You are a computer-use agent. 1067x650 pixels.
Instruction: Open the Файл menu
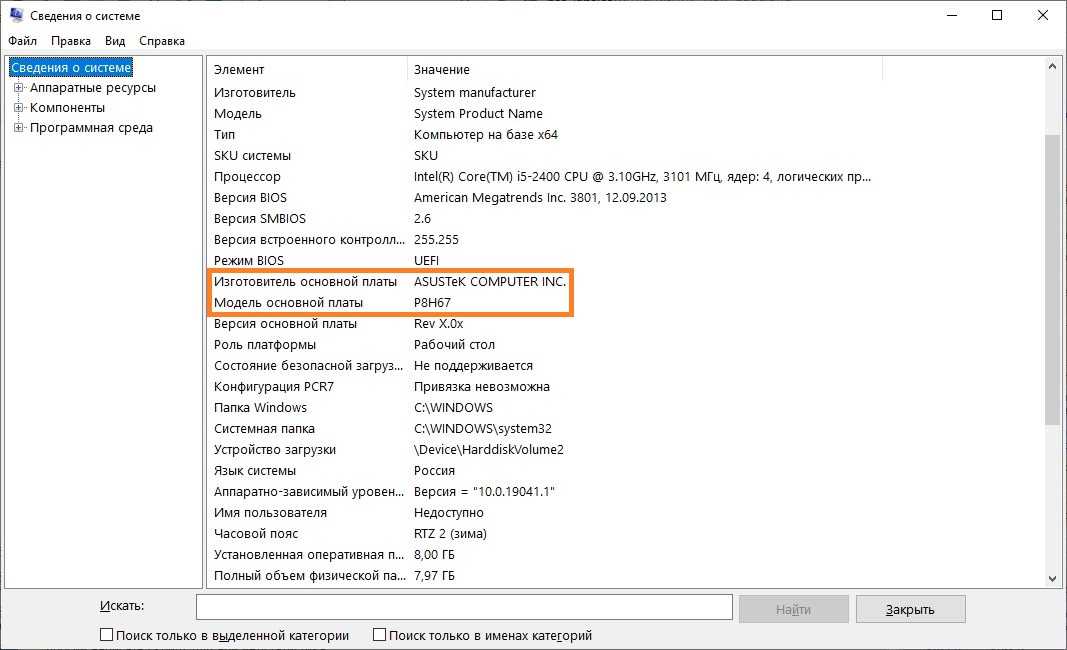click(x=22, y=41)
